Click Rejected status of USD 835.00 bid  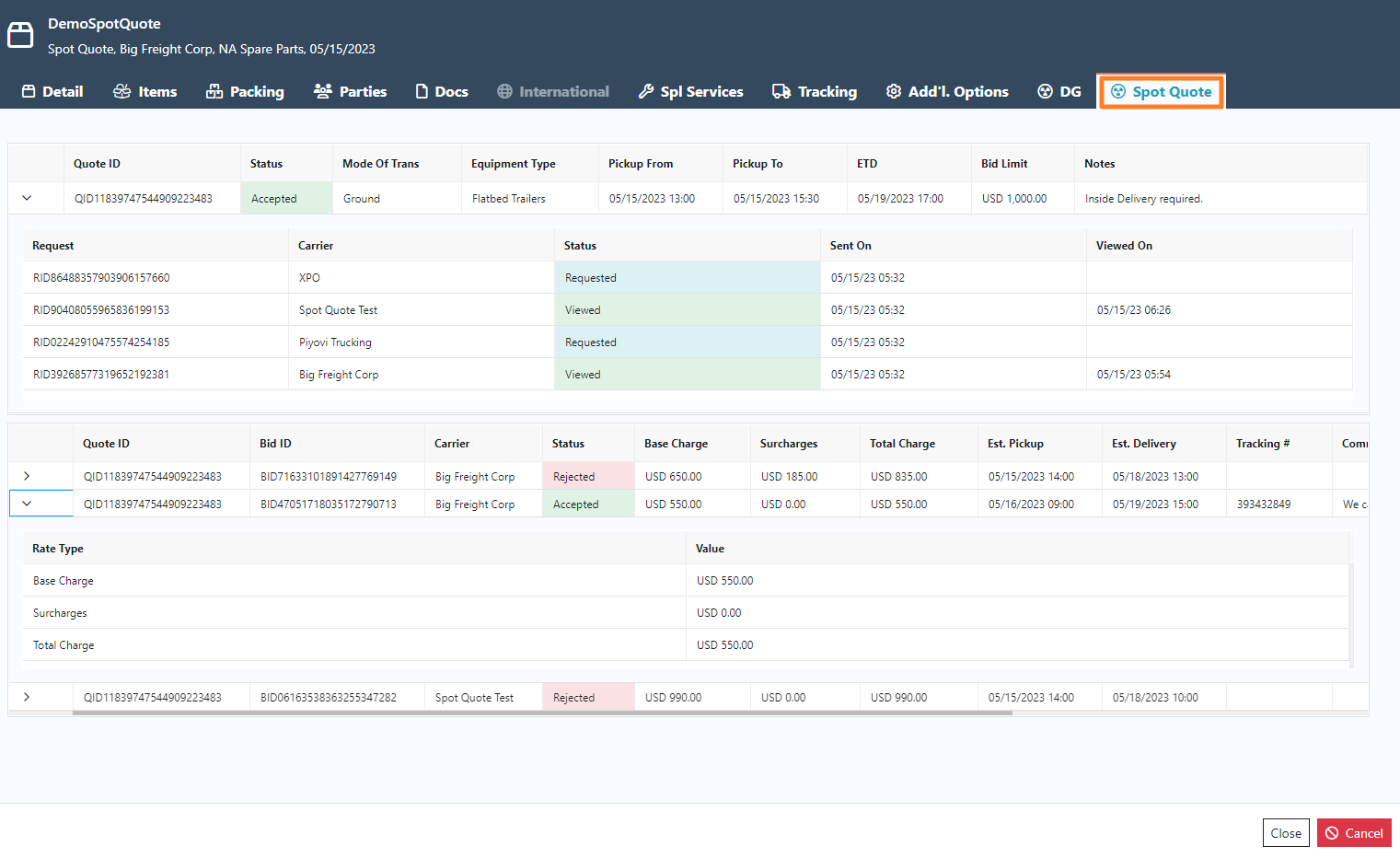pos(588,476)
